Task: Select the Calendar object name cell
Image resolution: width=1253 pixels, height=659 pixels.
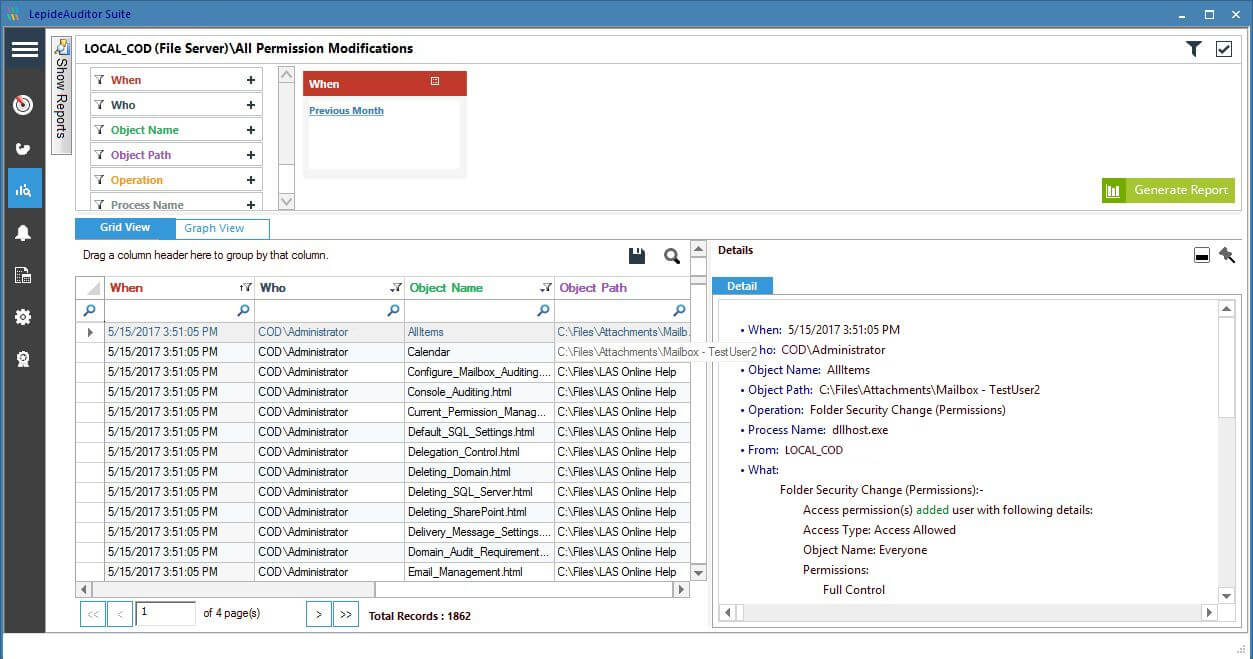Action: click(479, 352)
